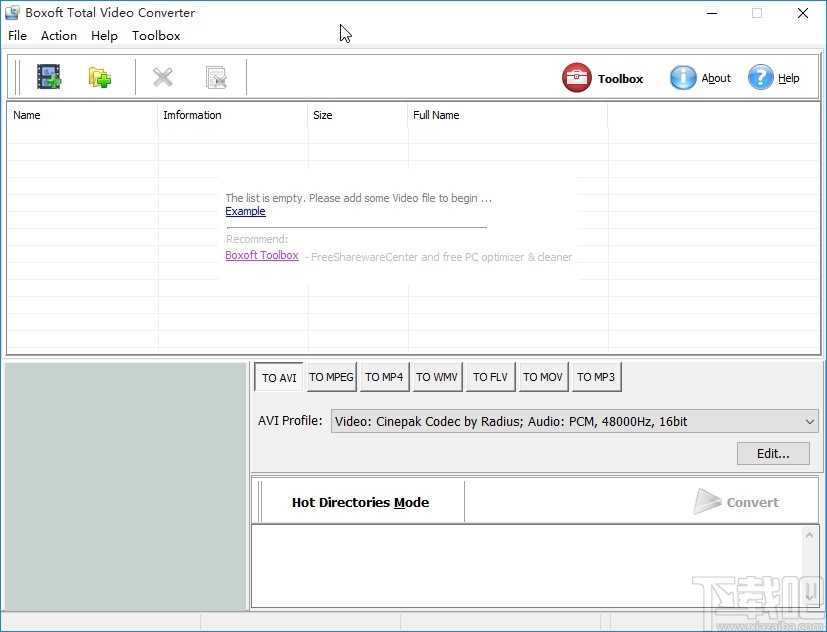Enable Hot Directories Mode
This screenshot has height=632, width=827.
359,503
